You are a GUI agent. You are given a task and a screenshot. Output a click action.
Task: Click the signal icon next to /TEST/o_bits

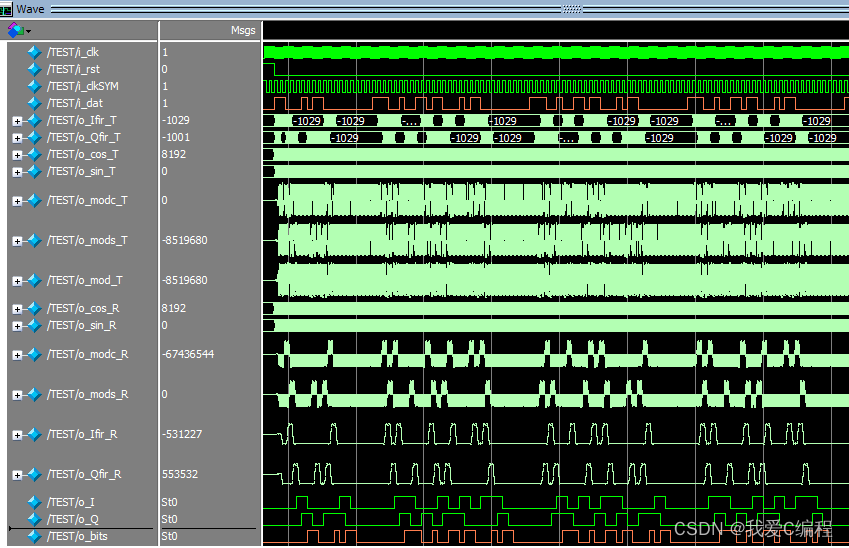(35, 536)
